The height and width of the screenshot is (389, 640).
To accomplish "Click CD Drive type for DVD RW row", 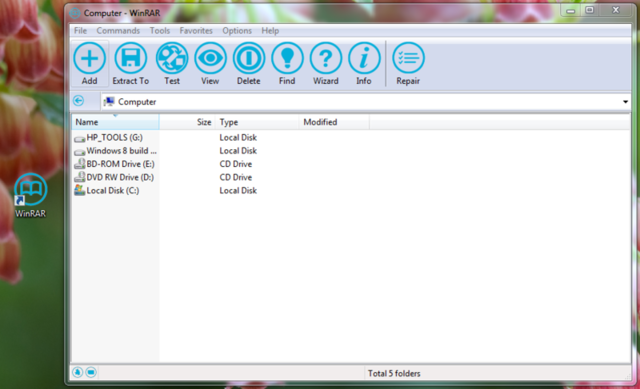I will (236, 177).
